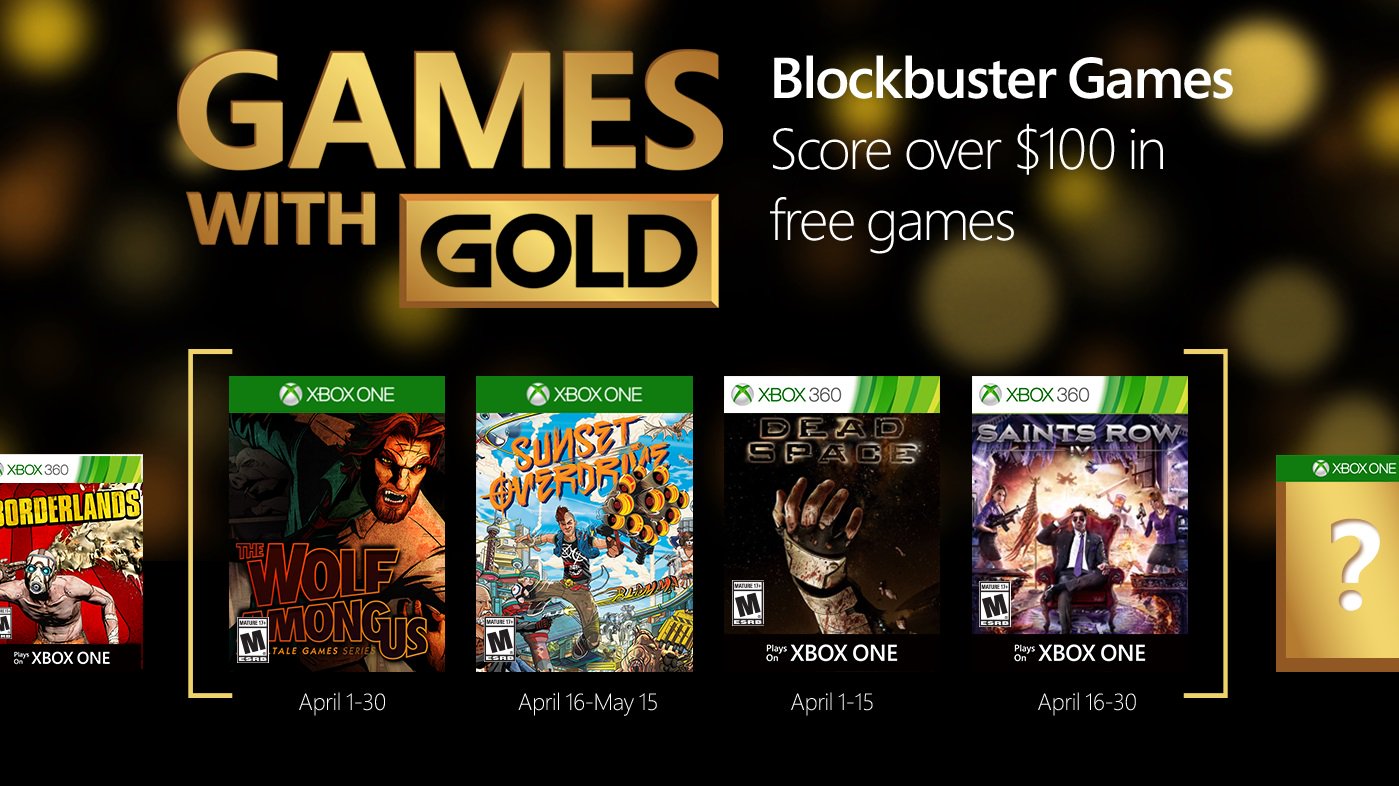The width and height of the screenshot is (1399, 786).
Task: Select the Sunset Overdrive game cover
Action: [584, 530]
